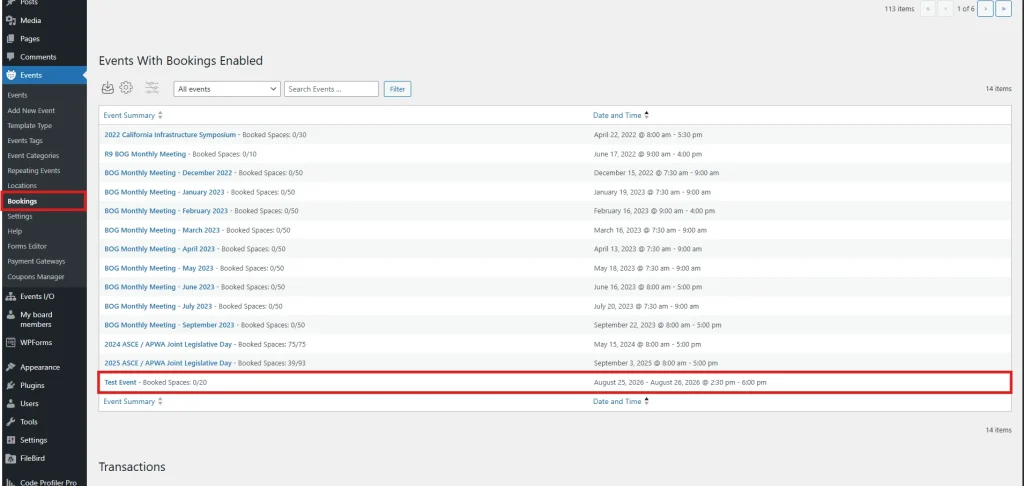Open Forms Editor in the sidebar
The height and width of the screenshot is (486, 1024).
(x=27, y=246)
